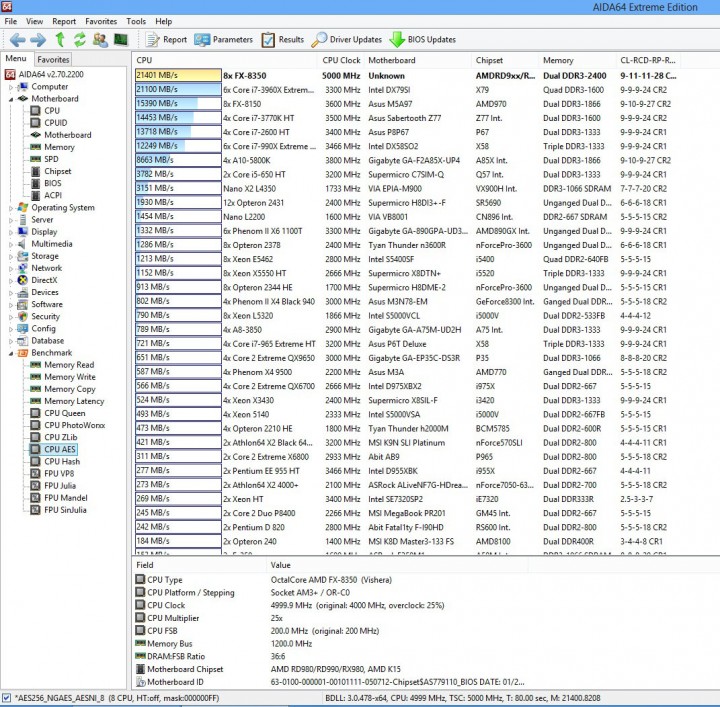720x707 pixels.
Task: Select the ACPI tree item
Action: (x=46, y=195)
